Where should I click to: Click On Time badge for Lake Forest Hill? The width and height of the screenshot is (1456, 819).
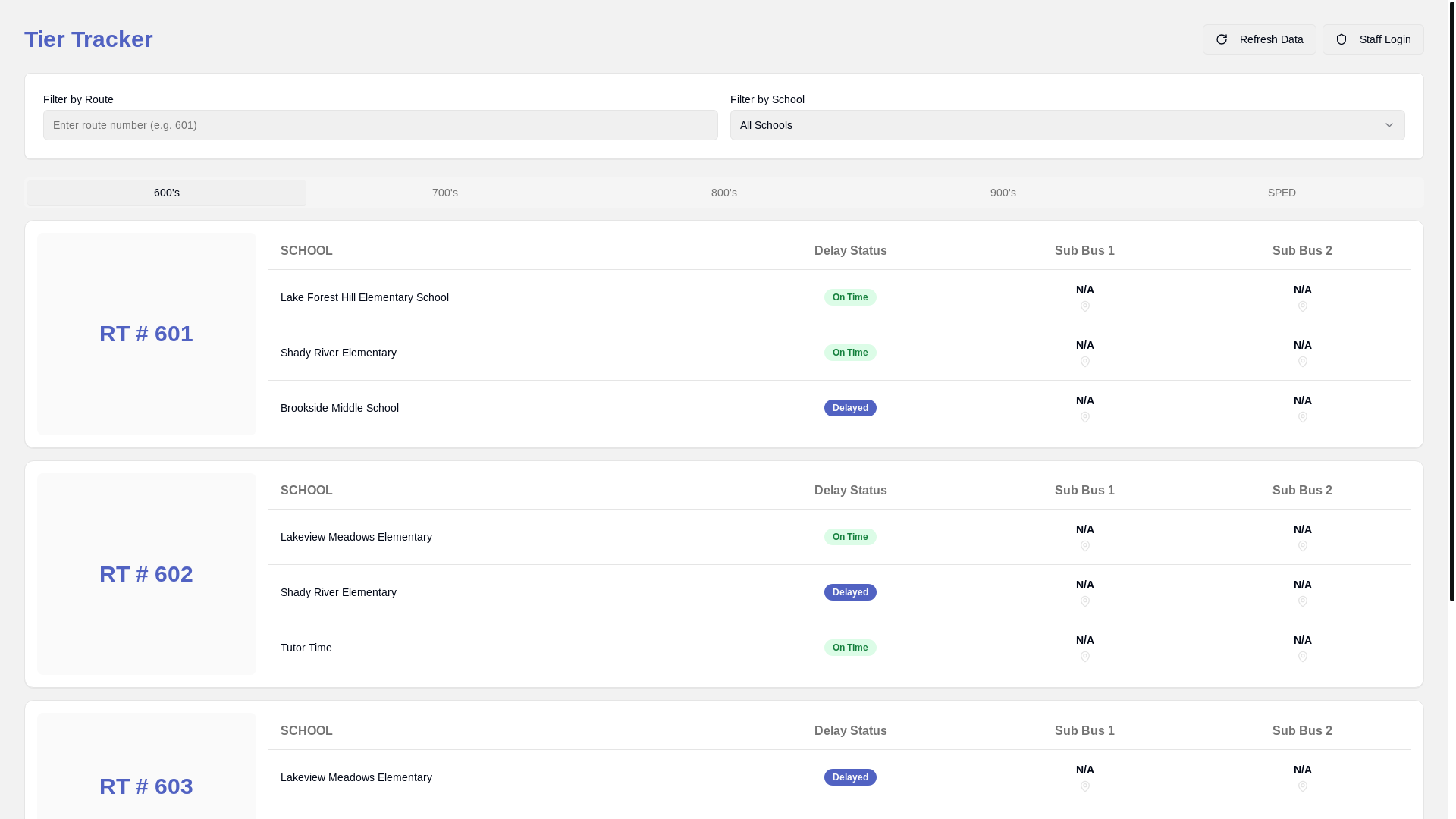(x=850, y=297)
